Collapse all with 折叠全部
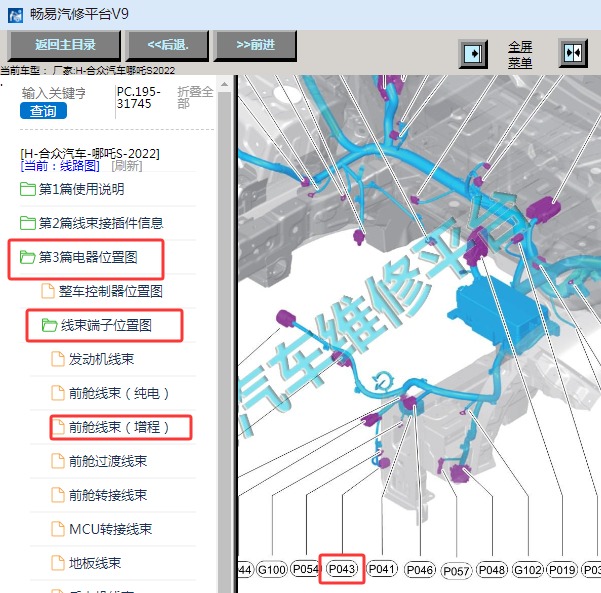This screenshot has width=601, height=593. tap(195, 97)
